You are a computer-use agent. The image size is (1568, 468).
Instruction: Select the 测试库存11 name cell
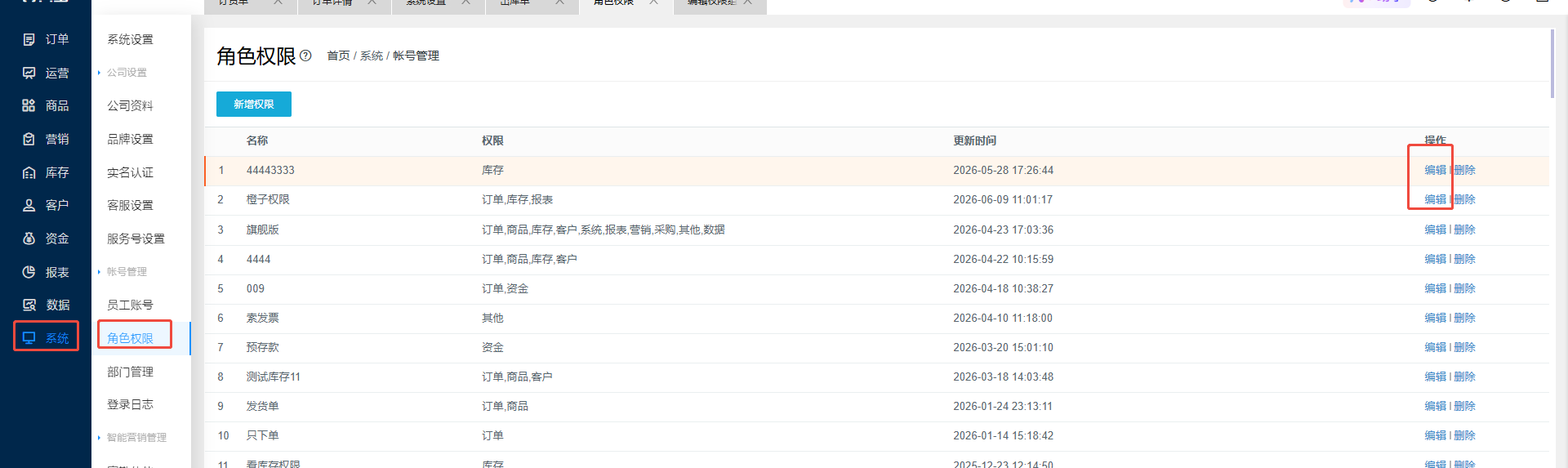coord(274,377)
